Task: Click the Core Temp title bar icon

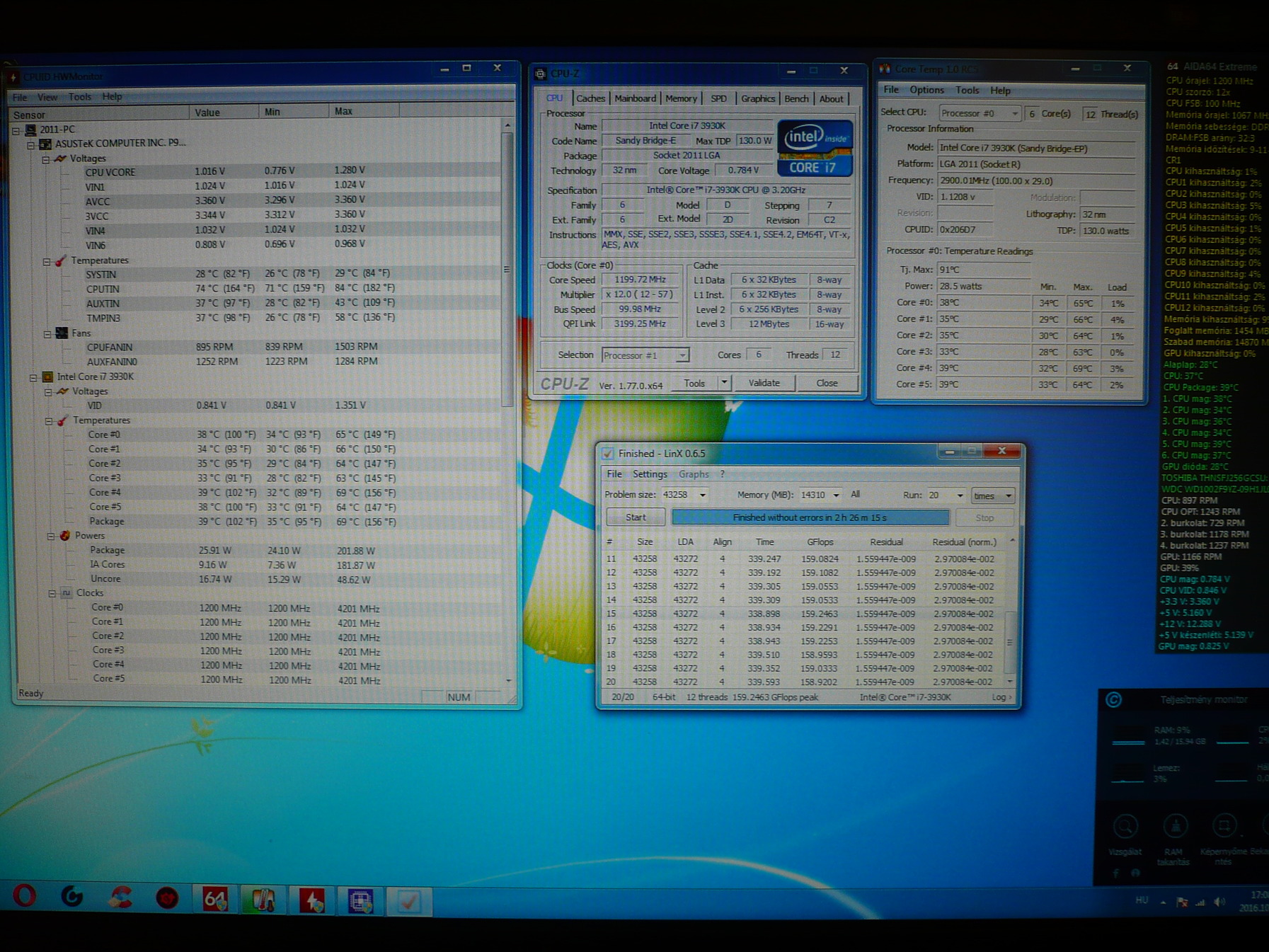Action: pos(885,69)
